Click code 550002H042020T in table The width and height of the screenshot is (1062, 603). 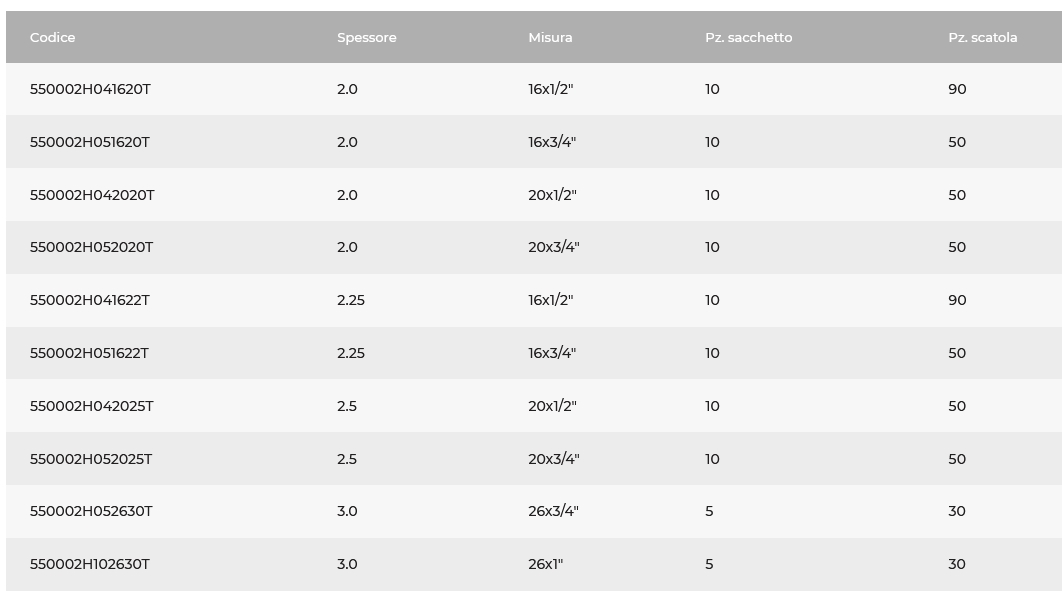click(x=92, y=195)
